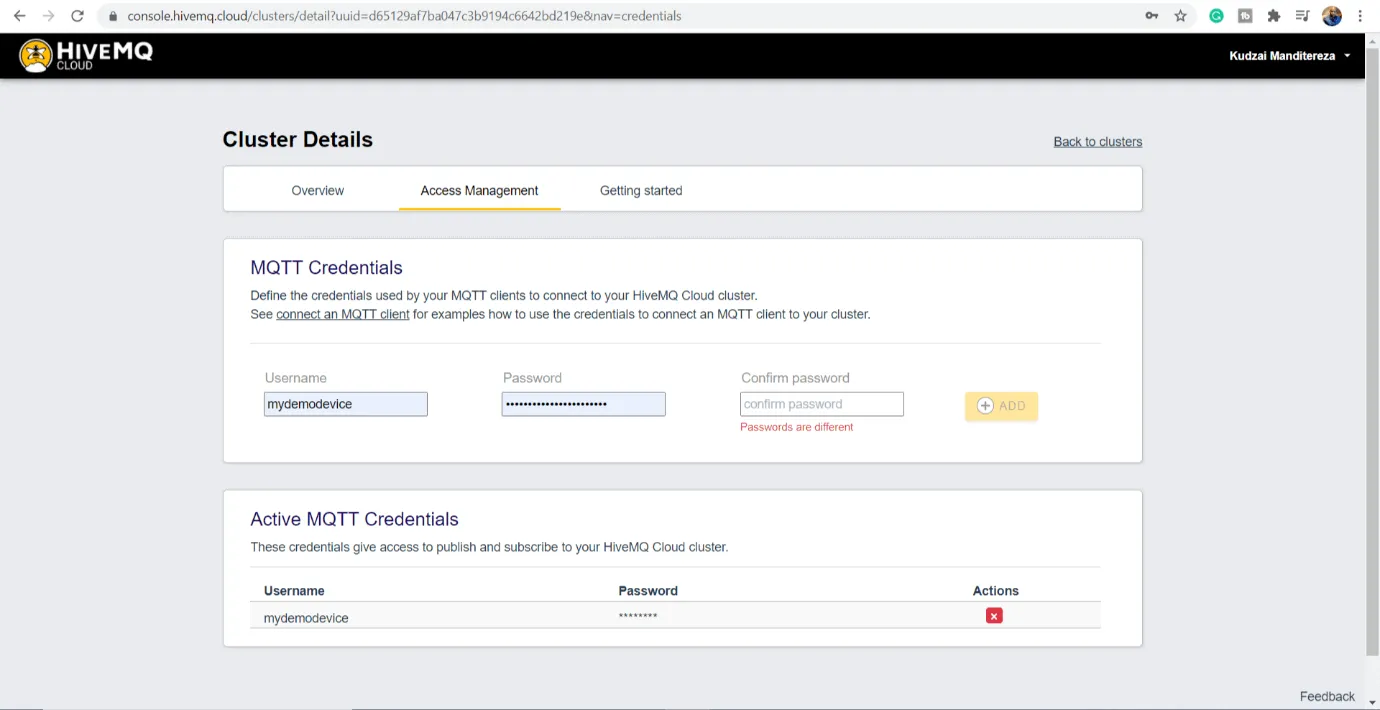
Task: Click the scrollbar down arrow
Action: (1372, 702)
